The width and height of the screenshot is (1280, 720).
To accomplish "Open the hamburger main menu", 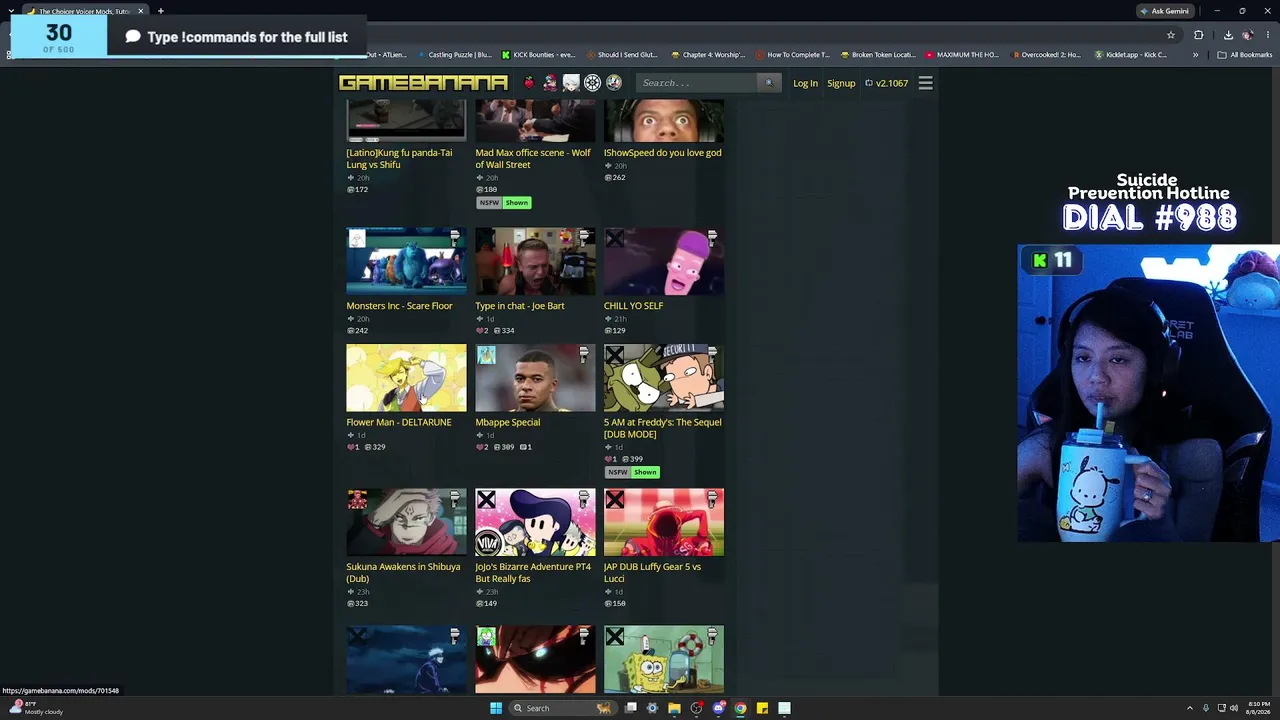I will 925,83.
